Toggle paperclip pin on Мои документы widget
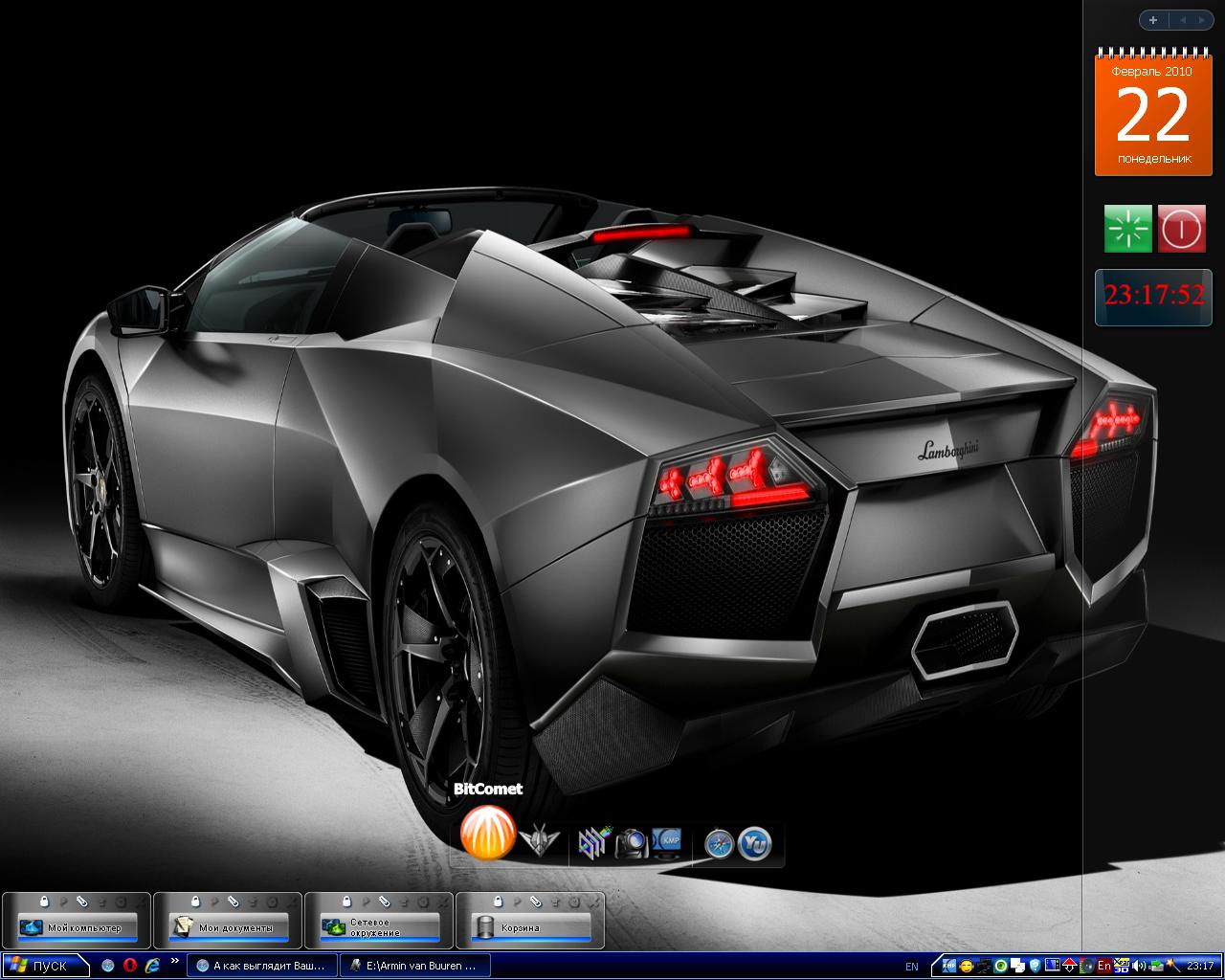The image size is (1225, 980). coord(233,902)
